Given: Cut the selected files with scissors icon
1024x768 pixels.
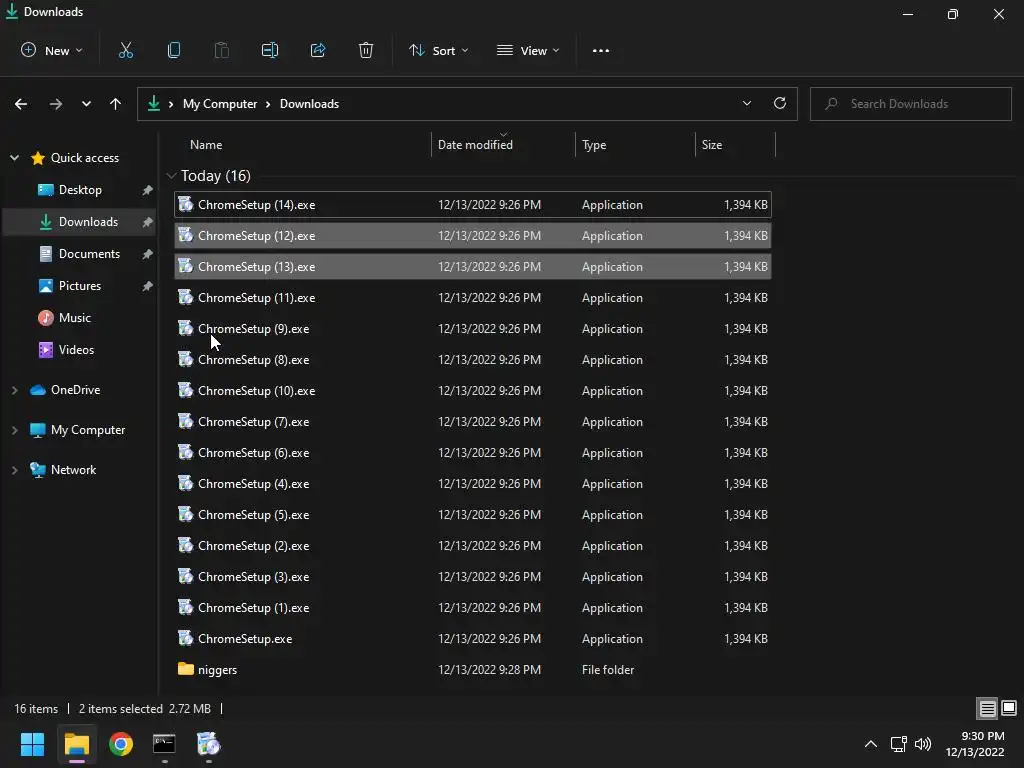Looking at the screenshot, I should pos(125,50).
